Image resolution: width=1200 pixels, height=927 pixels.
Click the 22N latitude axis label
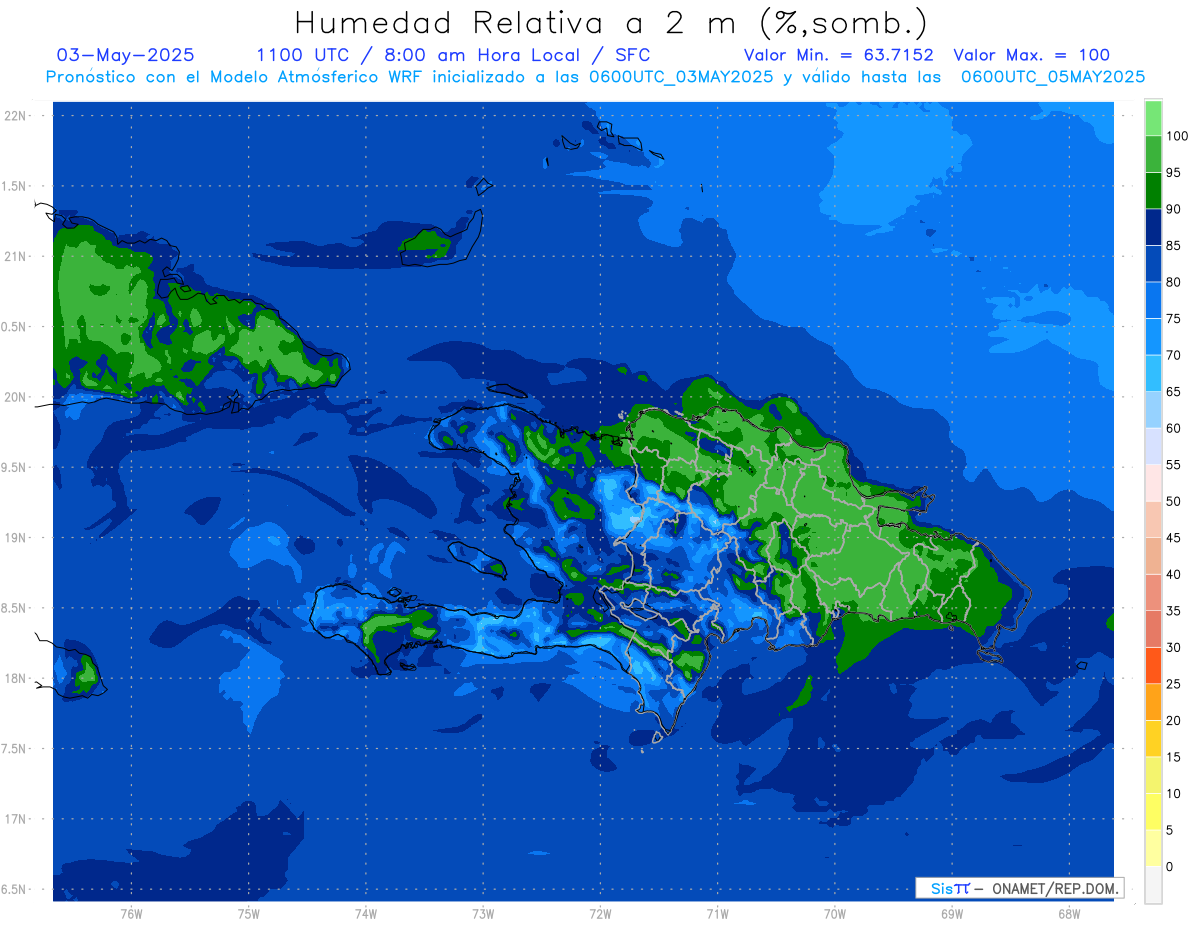click(14, 116)
